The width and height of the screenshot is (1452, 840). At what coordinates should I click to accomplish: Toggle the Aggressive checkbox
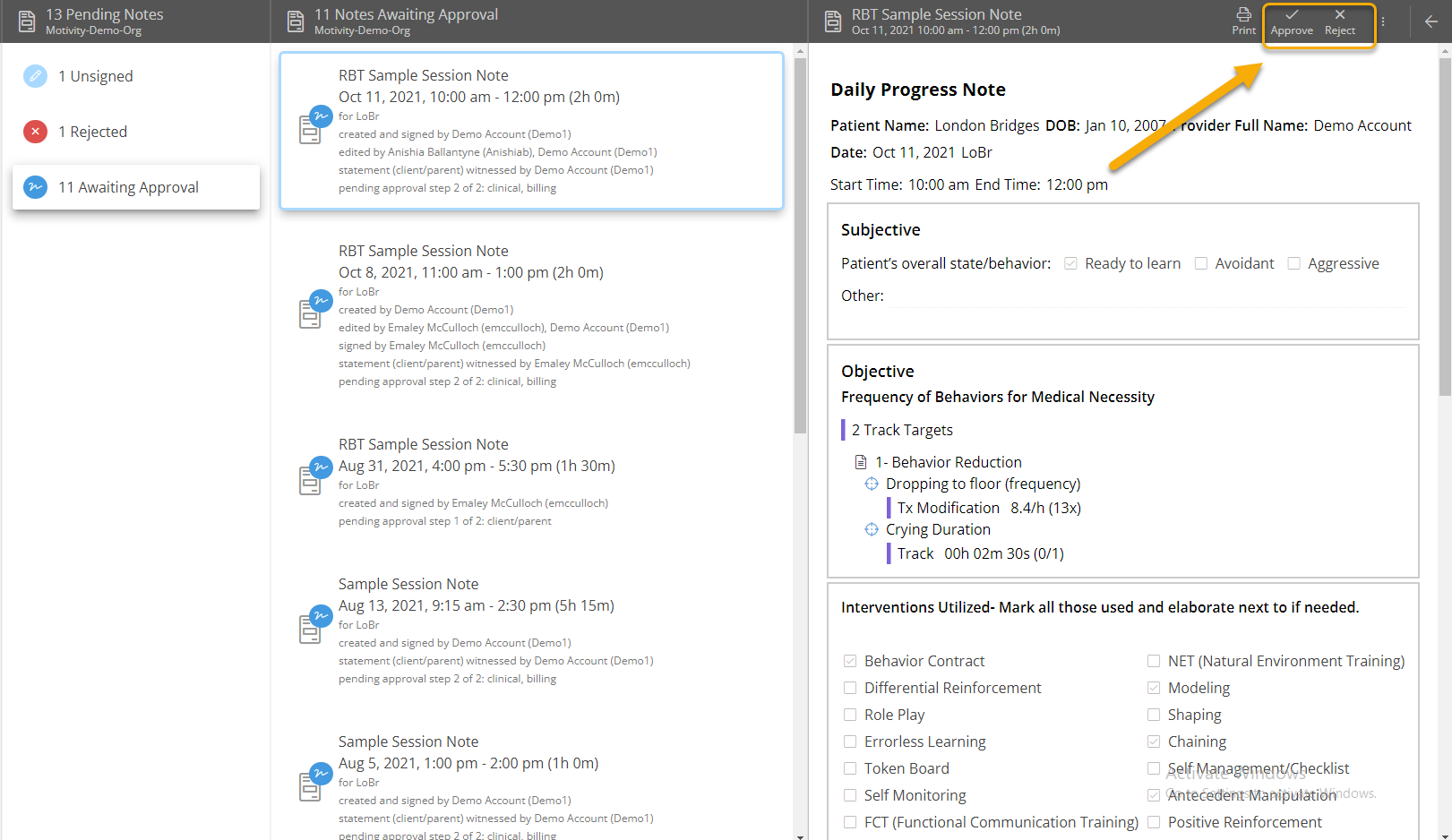point(1293,263)
